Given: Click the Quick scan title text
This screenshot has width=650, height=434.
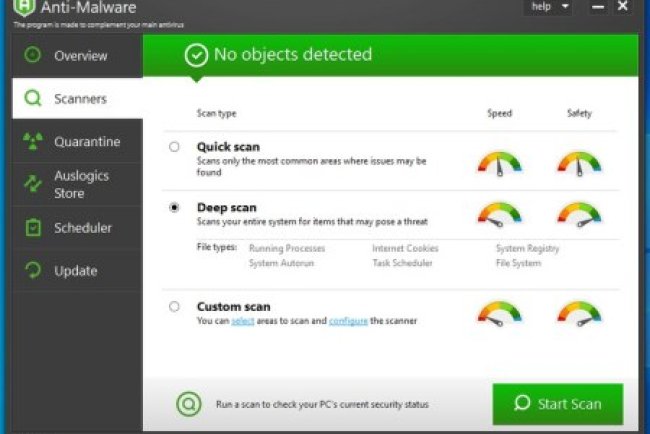Looking at the screenshot, I should [x=228, y=147].
